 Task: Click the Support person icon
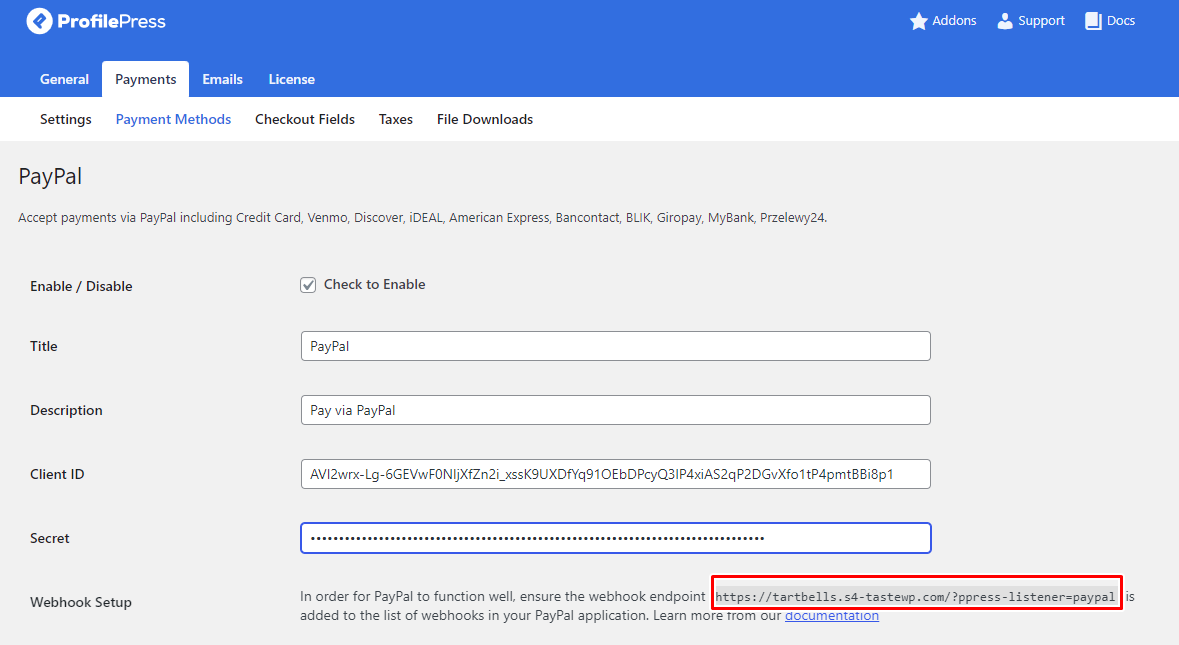(x=1005, y=21)
